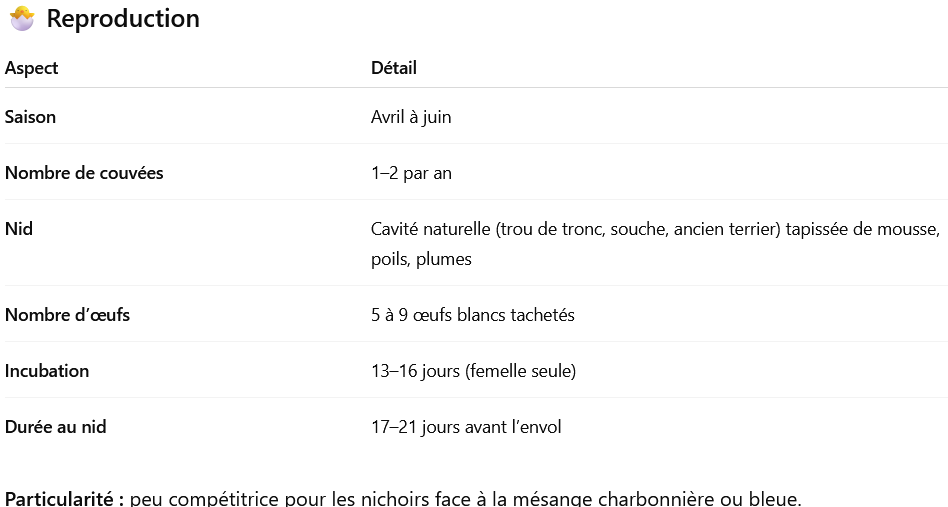Click the 13–16 jours incubation value
The image size is (948, 507).
click(473, 371)
